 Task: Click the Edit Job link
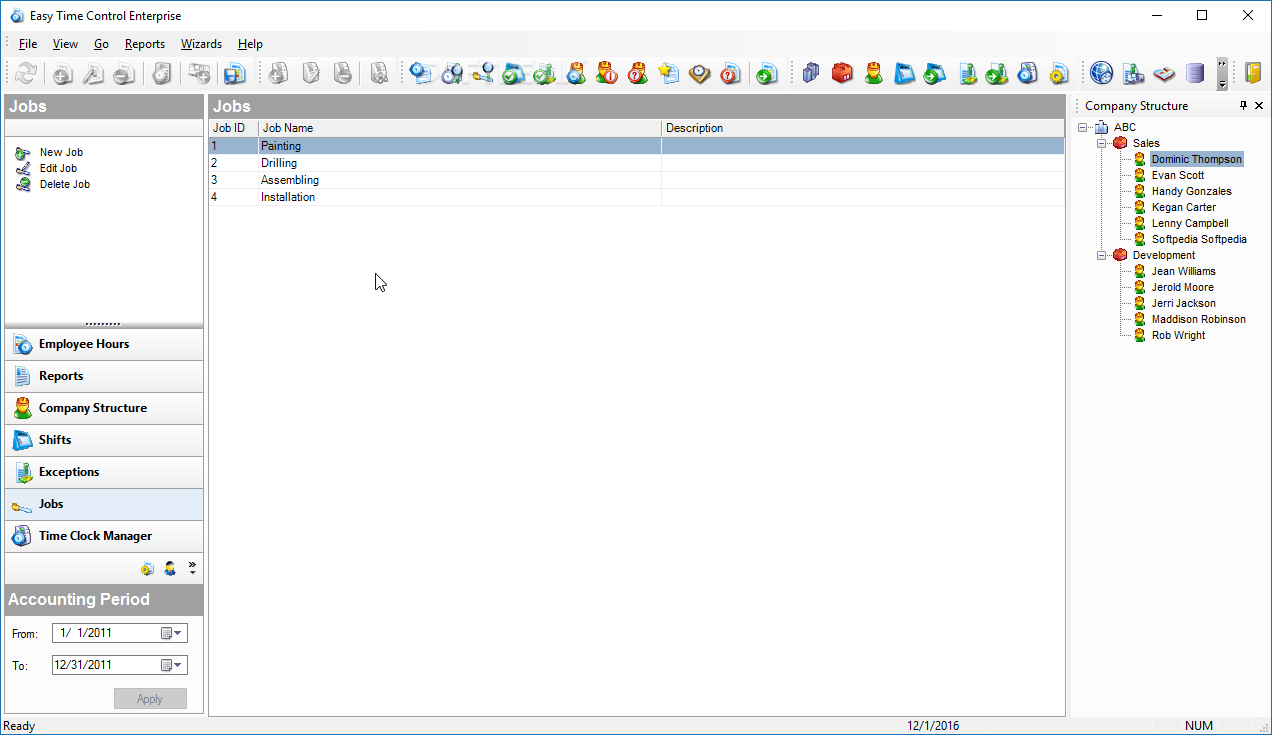tap(58, 168)
